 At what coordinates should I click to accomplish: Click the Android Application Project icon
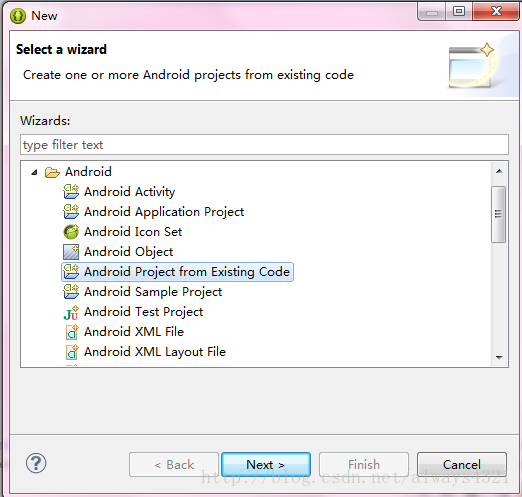pos(71,212)
